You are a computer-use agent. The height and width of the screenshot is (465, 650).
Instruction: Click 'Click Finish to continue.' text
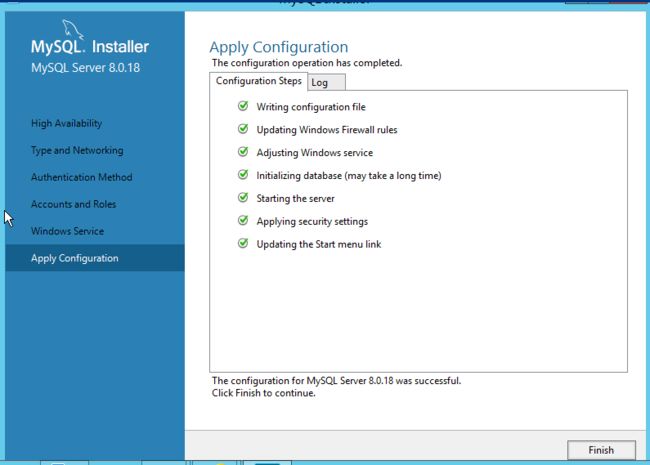point(264,393)
